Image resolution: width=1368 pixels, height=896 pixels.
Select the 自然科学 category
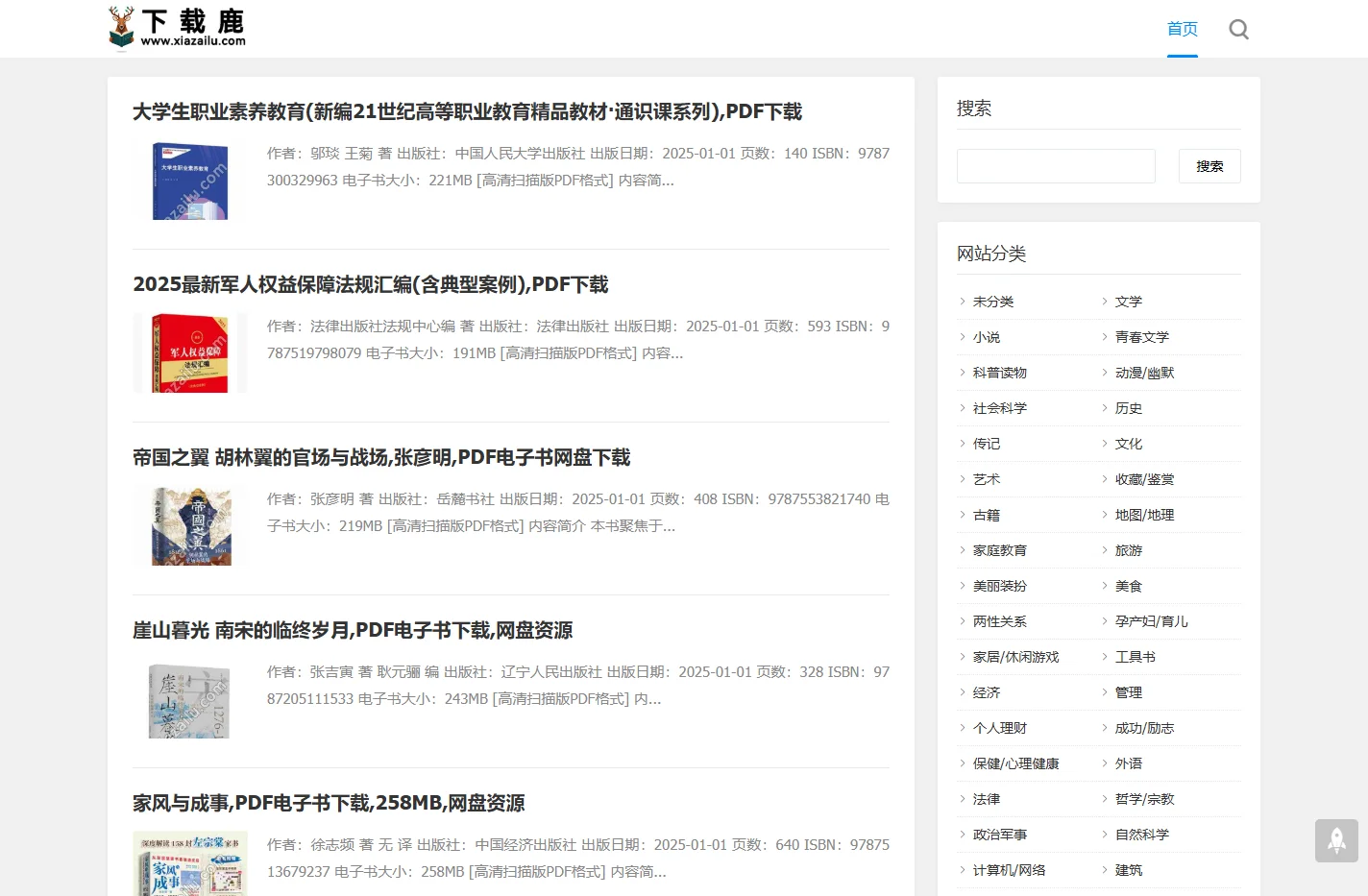(1142, 835)
